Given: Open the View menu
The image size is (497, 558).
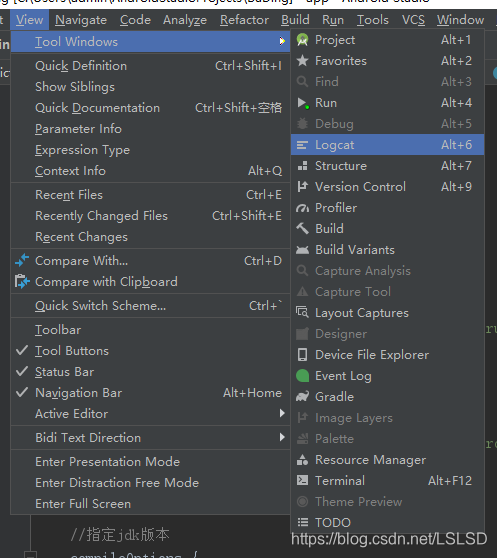Looking at the screenshot, I should click(30, 20).
